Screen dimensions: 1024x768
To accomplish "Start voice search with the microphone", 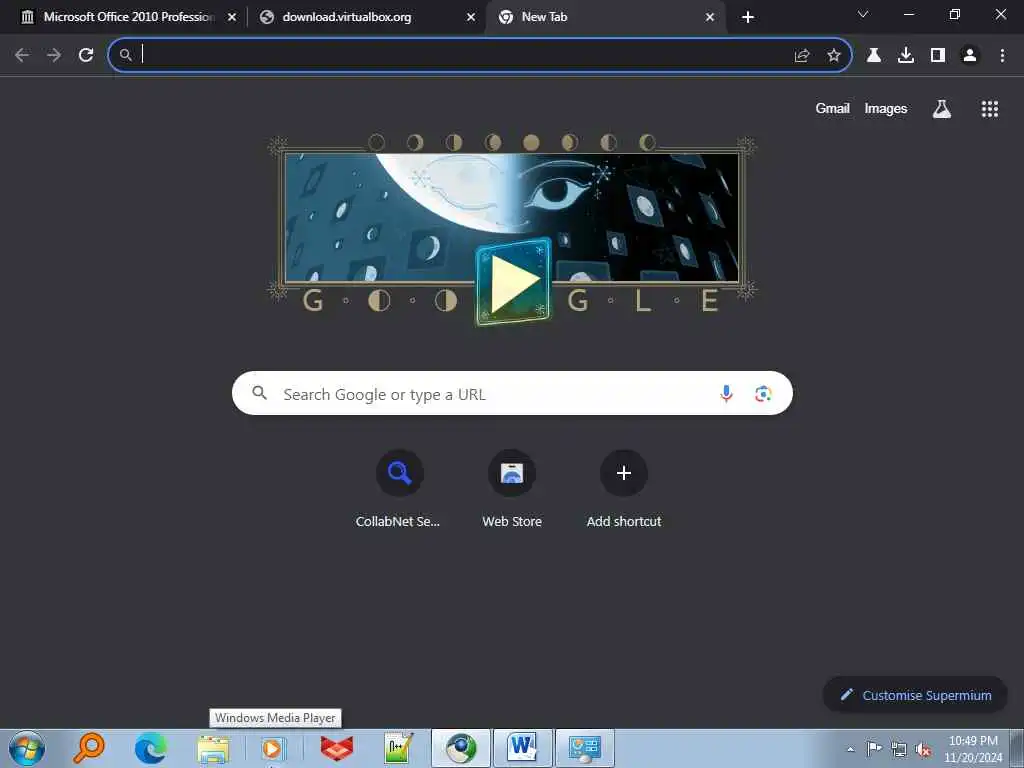I will 726,394.
